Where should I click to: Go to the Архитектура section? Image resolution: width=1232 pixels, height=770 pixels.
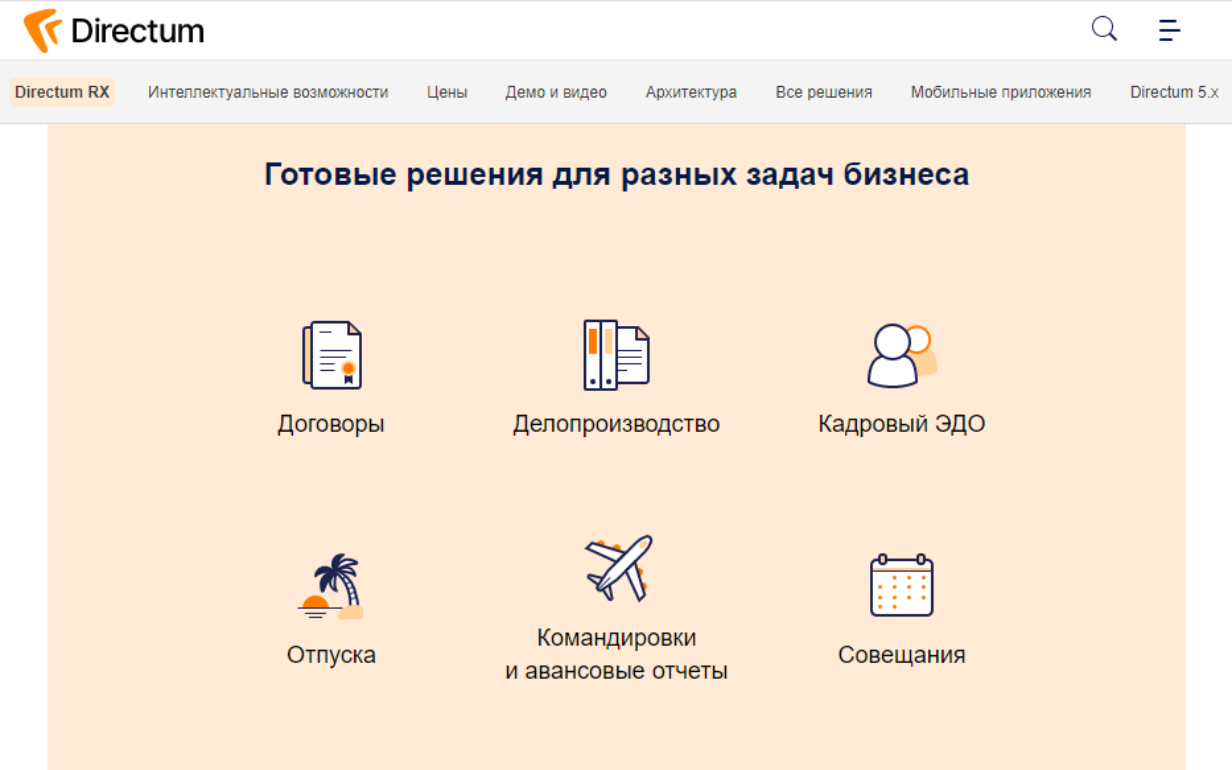(690, 91)
